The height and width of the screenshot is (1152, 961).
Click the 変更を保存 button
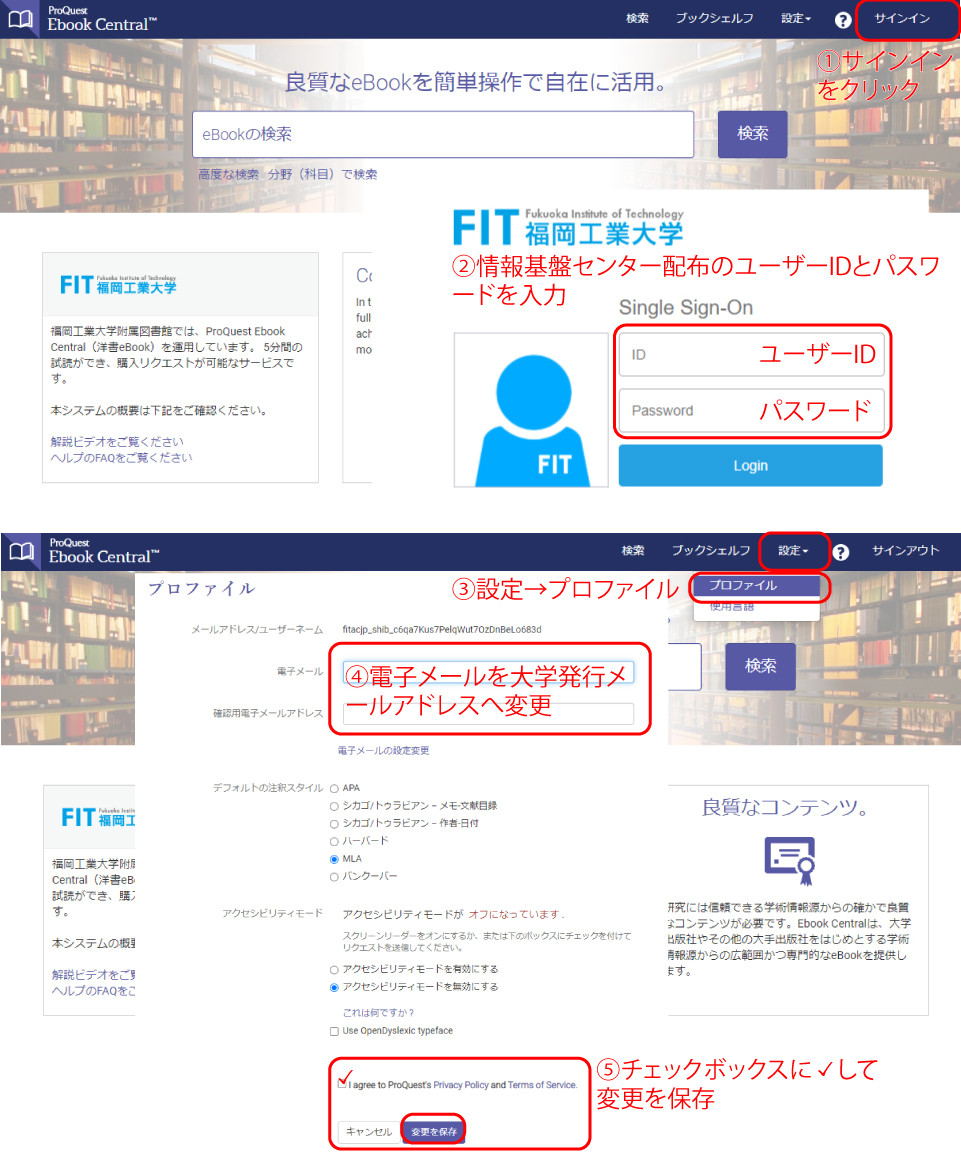(434, 1131)
